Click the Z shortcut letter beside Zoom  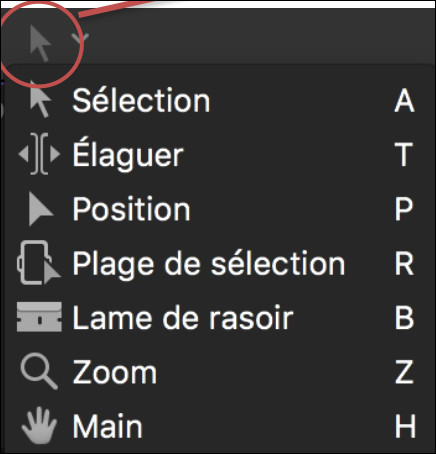[404, 372]
